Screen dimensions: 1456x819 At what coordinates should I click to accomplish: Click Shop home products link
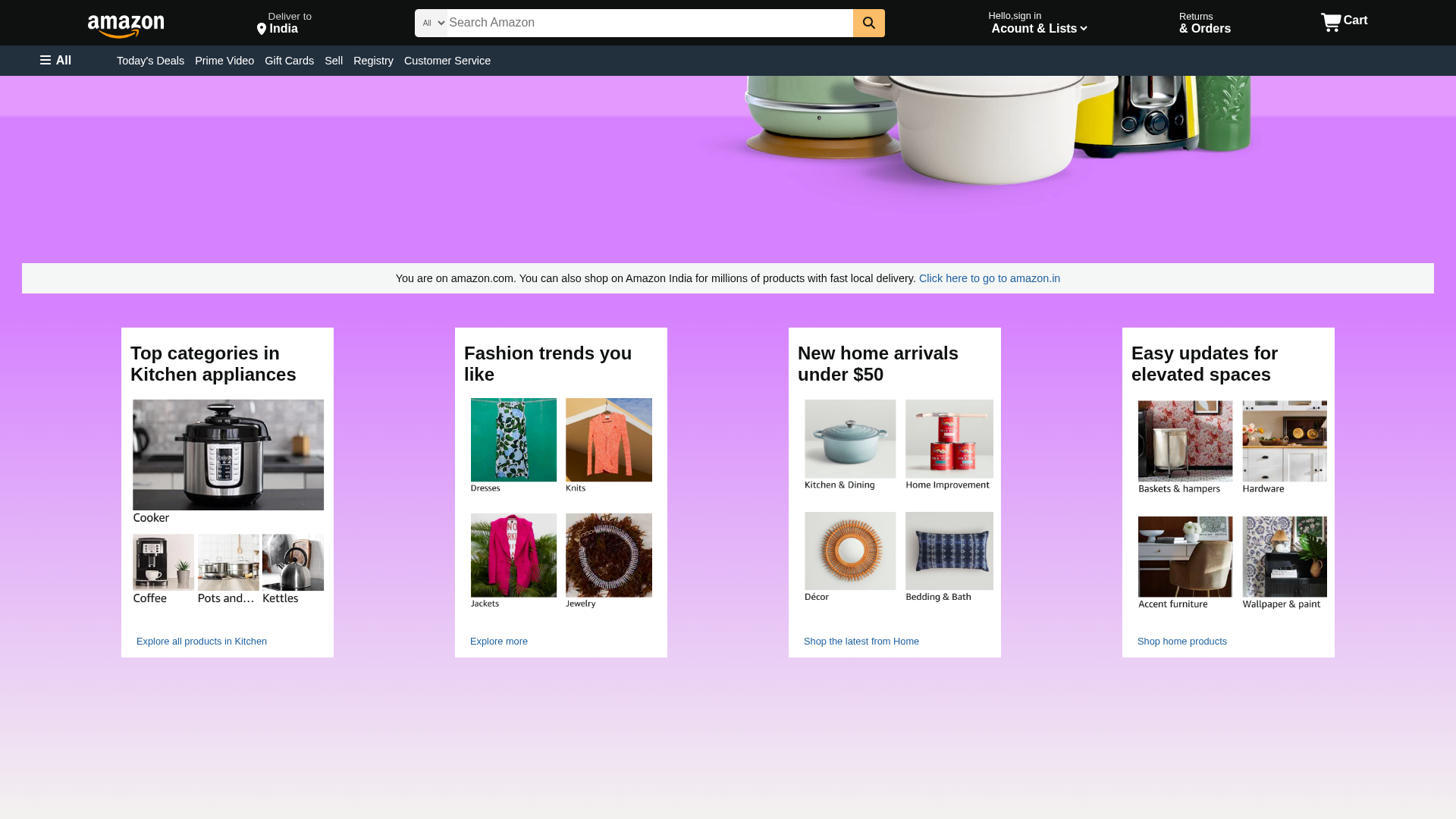pos(1182,642)
